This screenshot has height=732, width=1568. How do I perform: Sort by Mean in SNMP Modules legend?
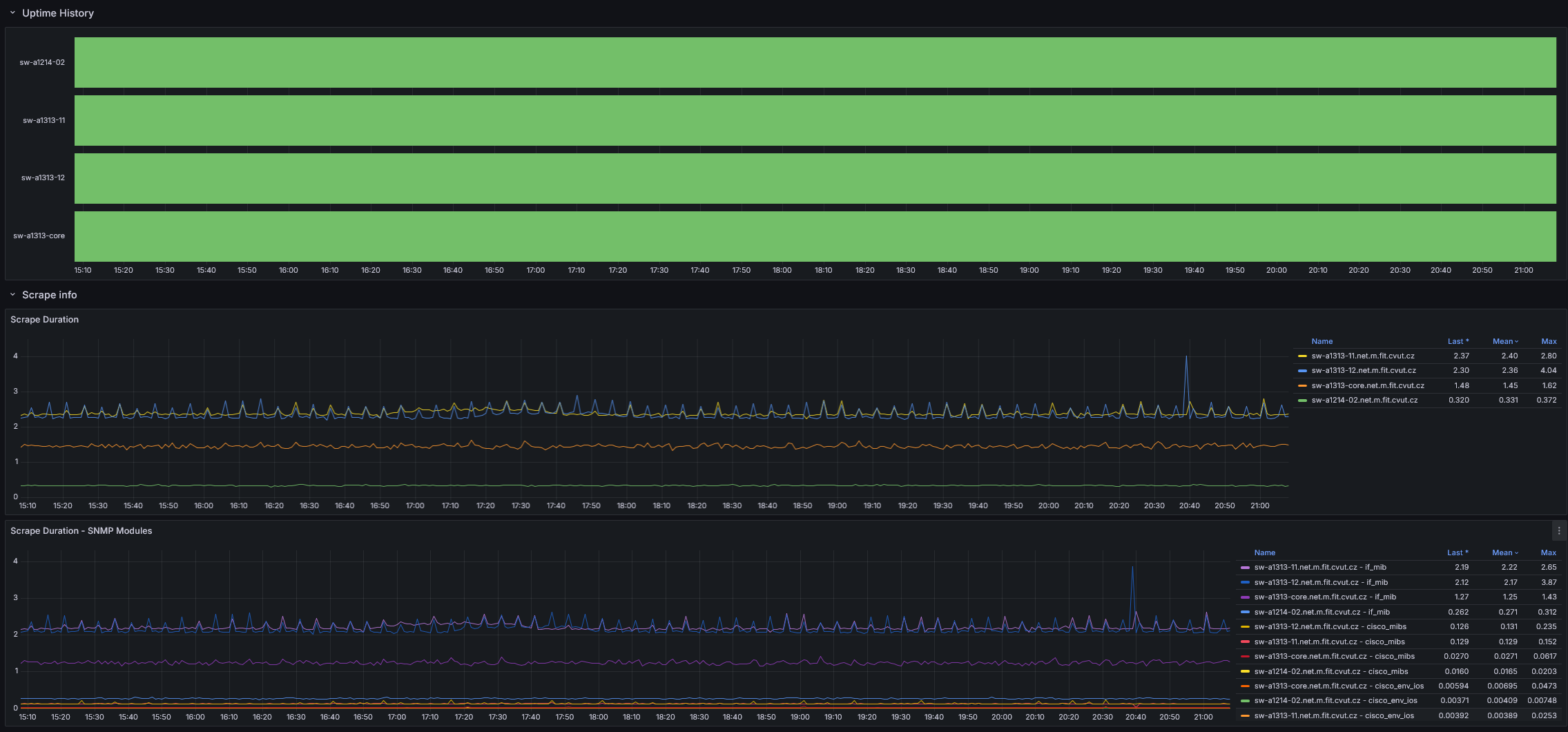point(1504,552)
